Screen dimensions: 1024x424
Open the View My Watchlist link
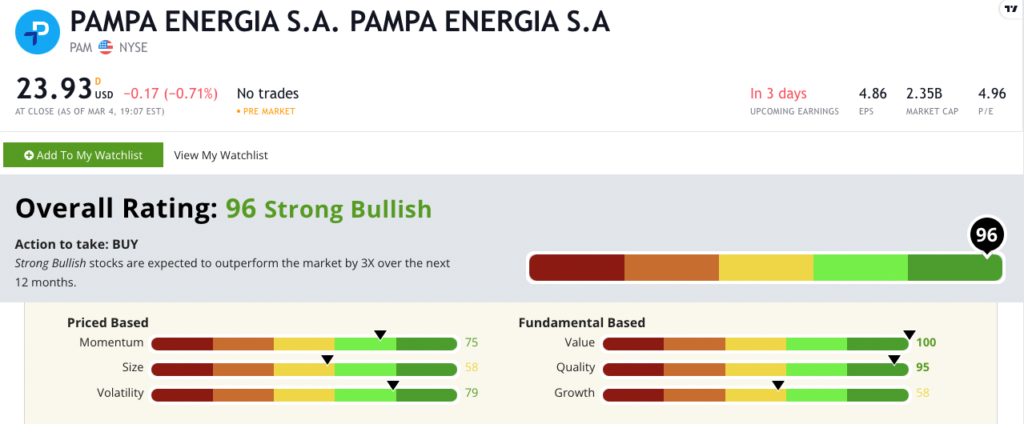(220, 155)
